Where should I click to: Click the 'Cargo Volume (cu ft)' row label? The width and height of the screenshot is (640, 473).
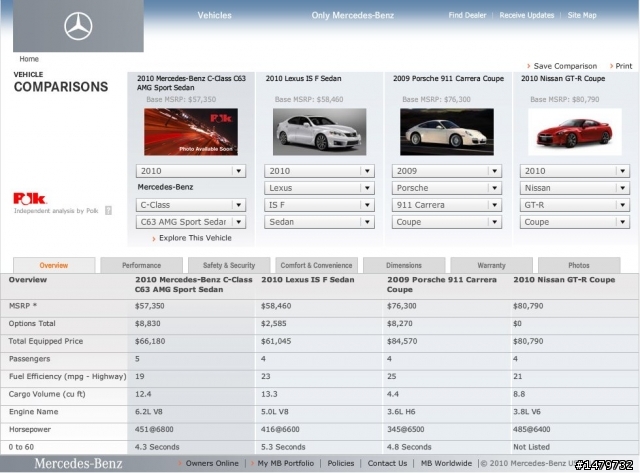coord(47,394)
